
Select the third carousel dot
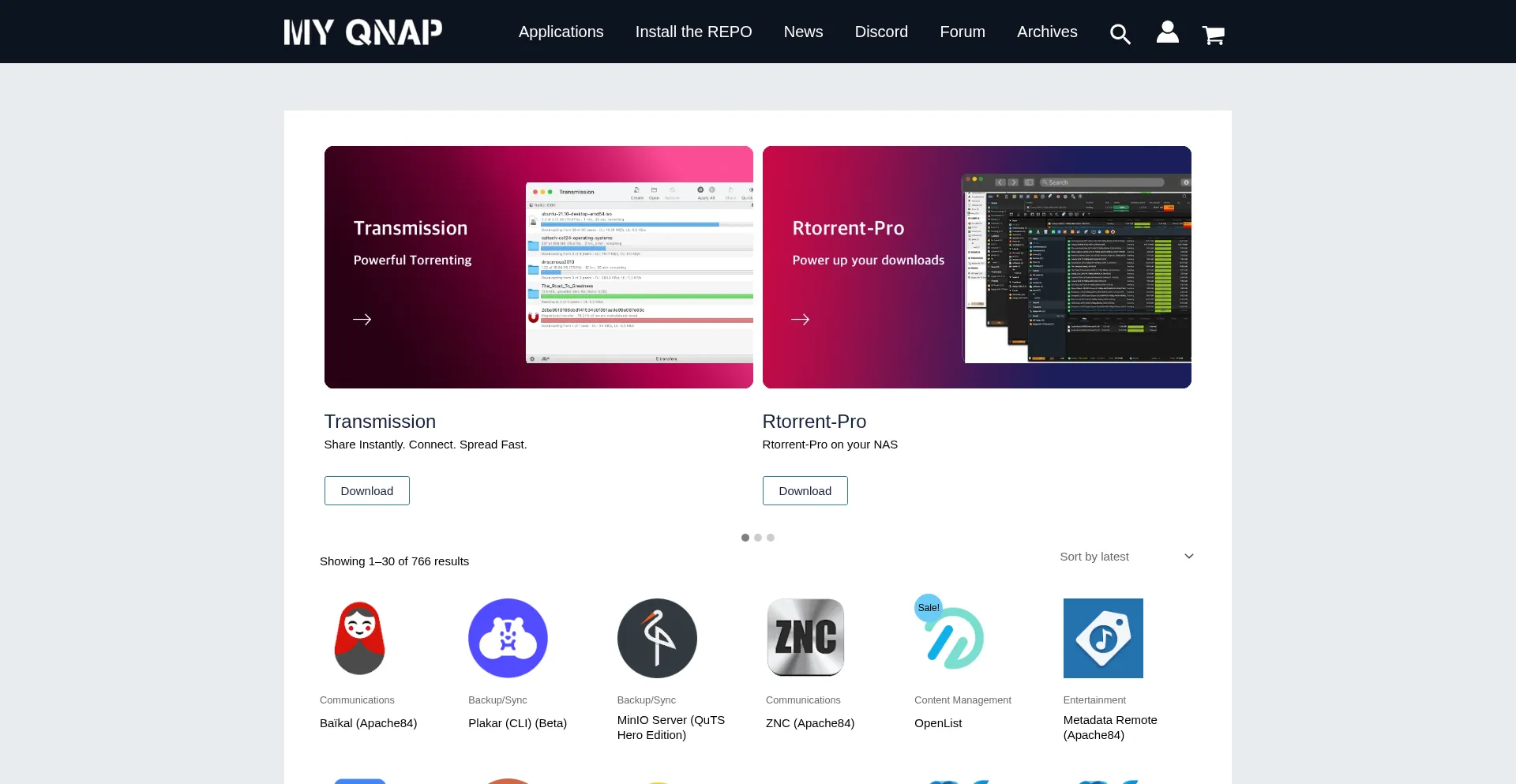click(x=771, y=538)
